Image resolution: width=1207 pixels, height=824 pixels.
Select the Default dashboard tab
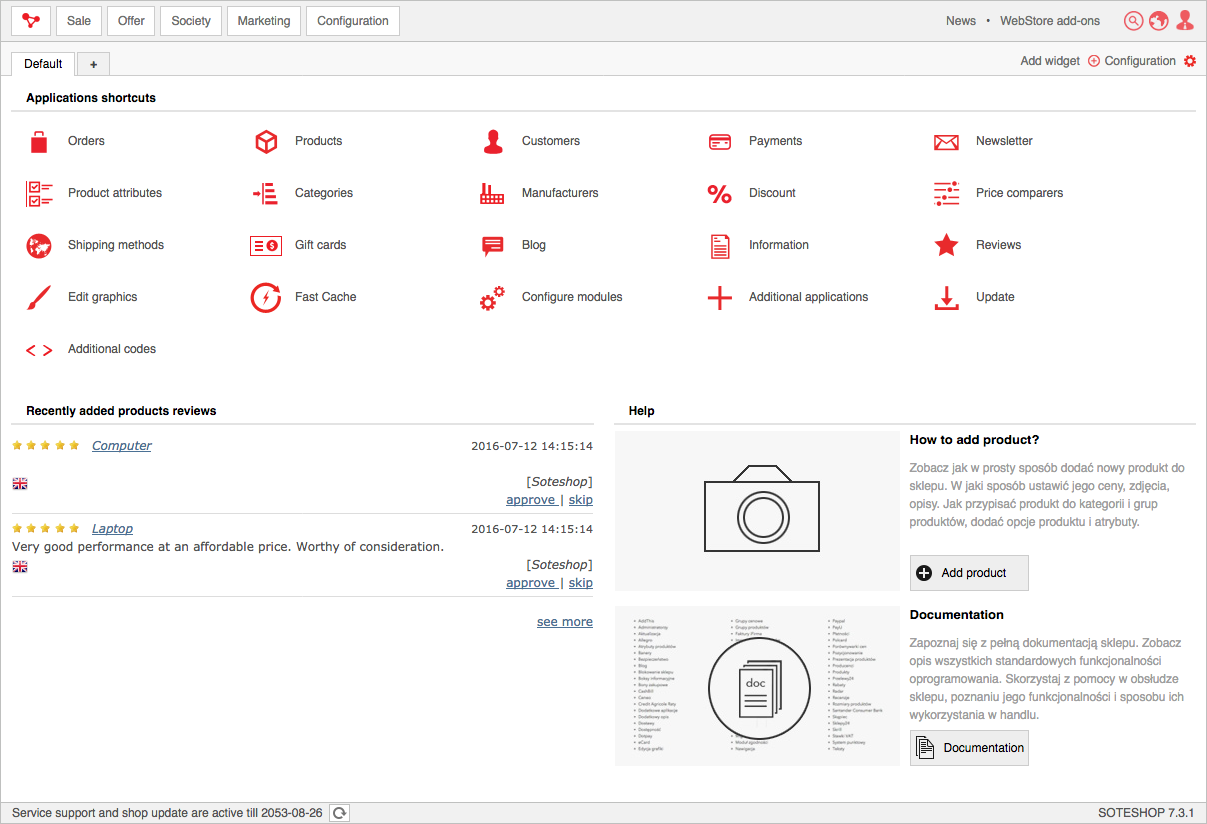(43, 64)
